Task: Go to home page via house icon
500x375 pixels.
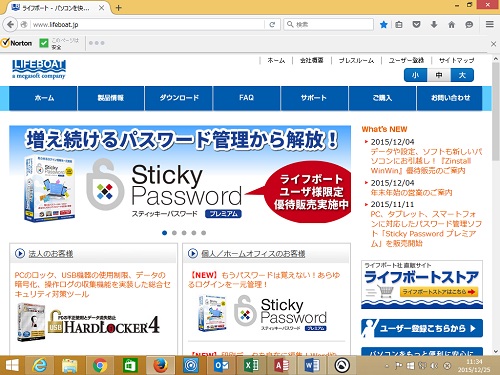Action: tap(451, 24)
